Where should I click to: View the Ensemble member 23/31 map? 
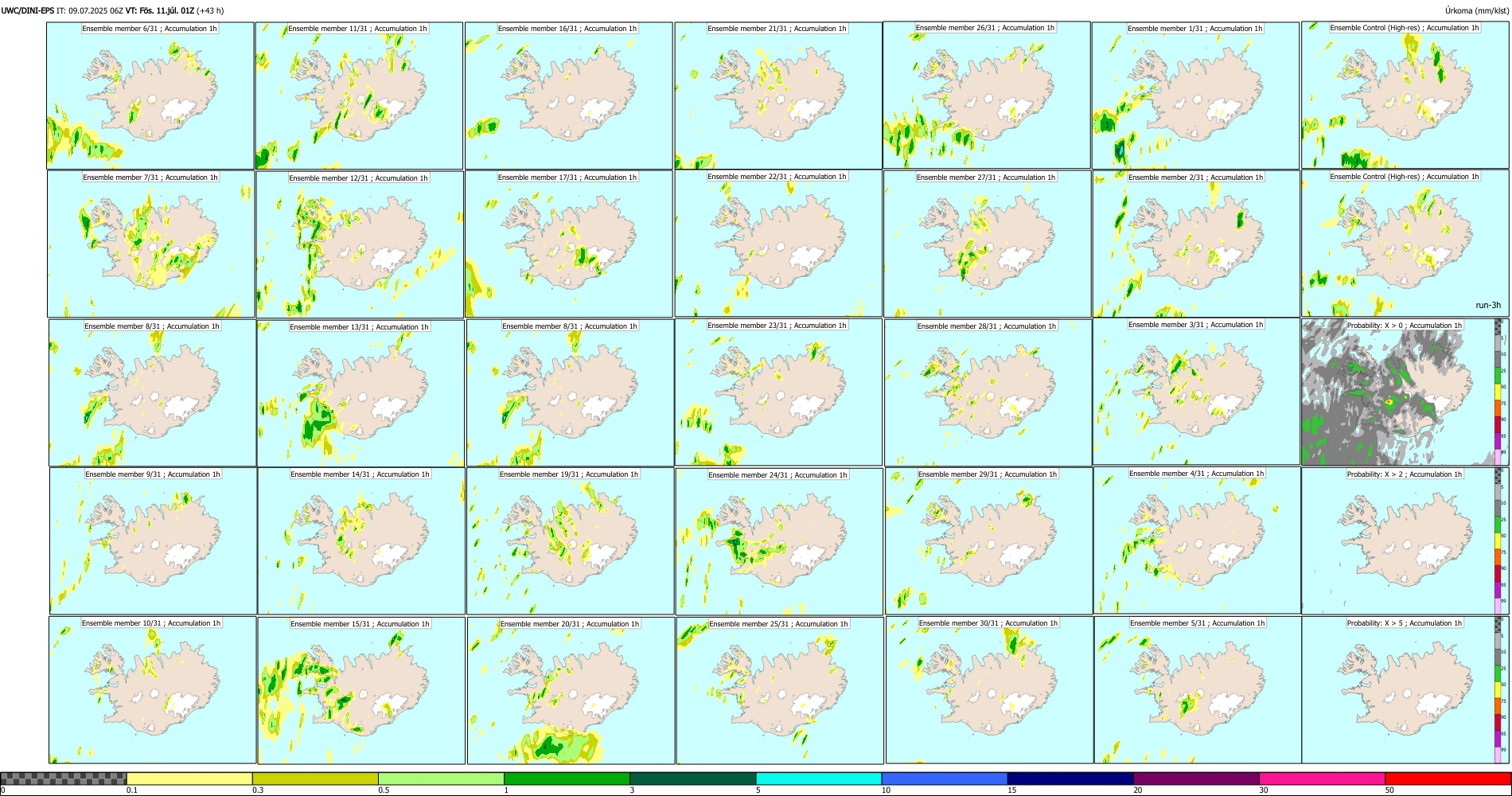(x=778, y=392)
